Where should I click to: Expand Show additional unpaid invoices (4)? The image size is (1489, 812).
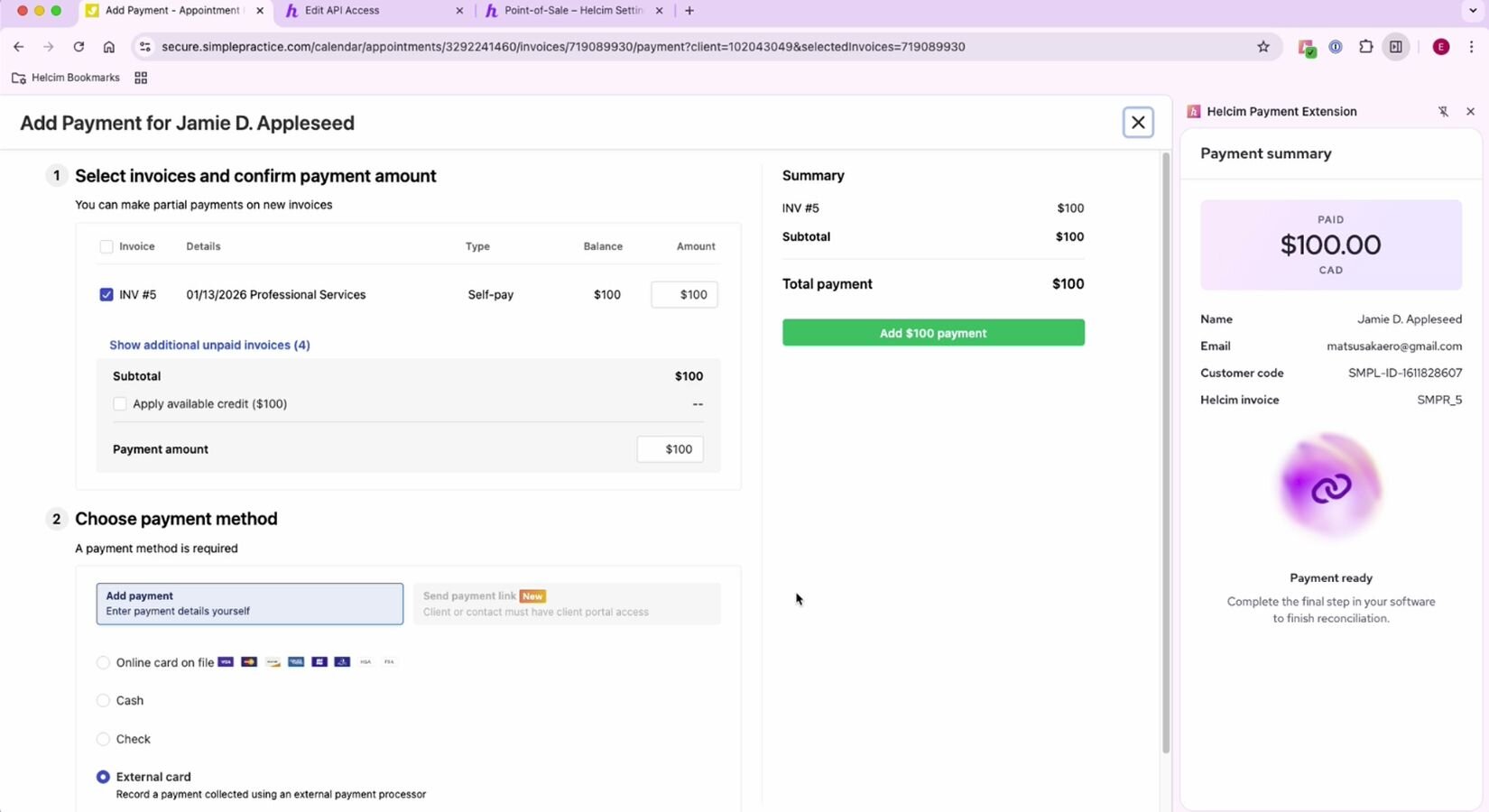tap(209, 345)
